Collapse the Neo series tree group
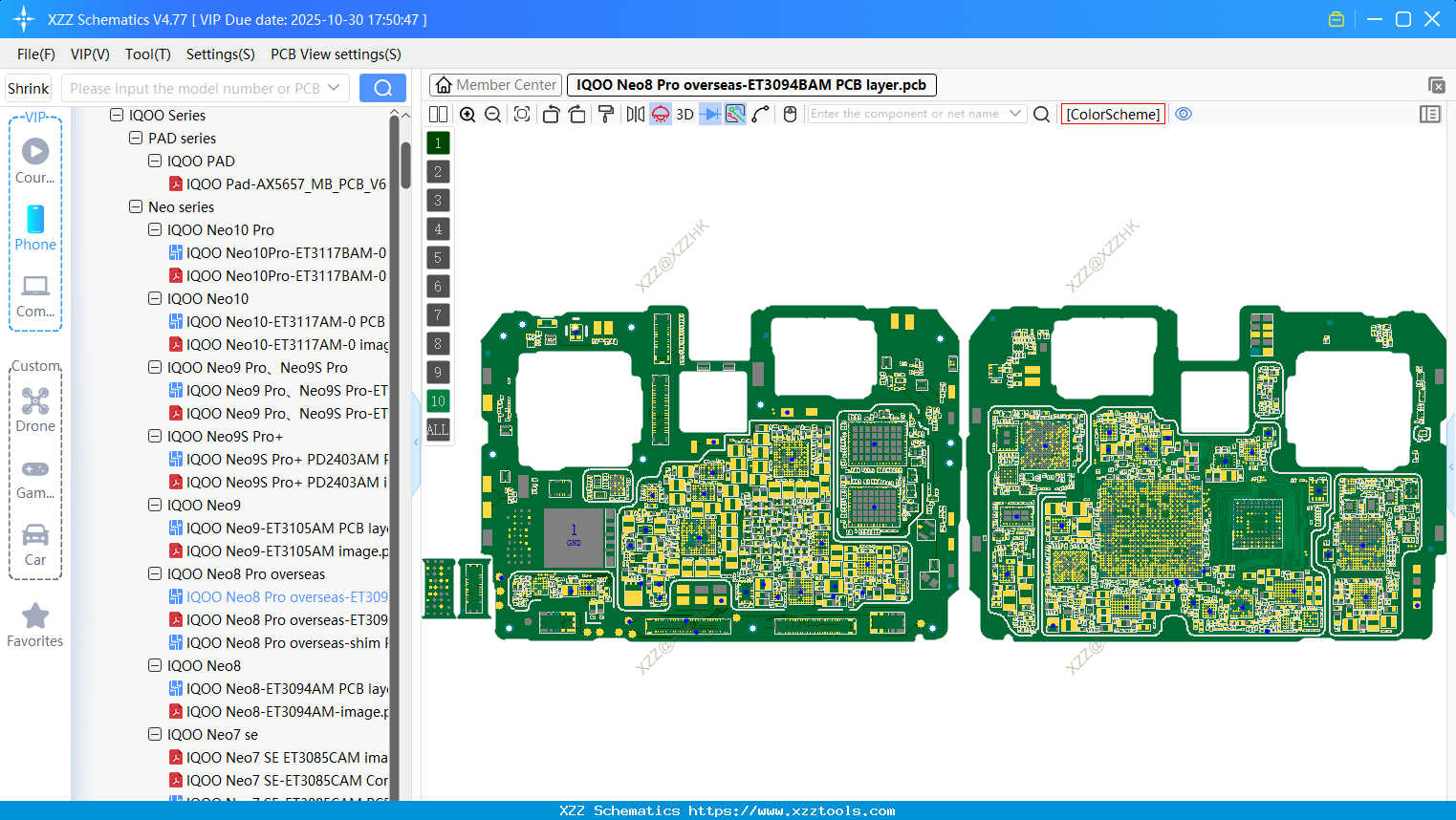Image resolution: width=1456 pixels, height=820 pixels. pyautogui.click(x=135, y=206)
